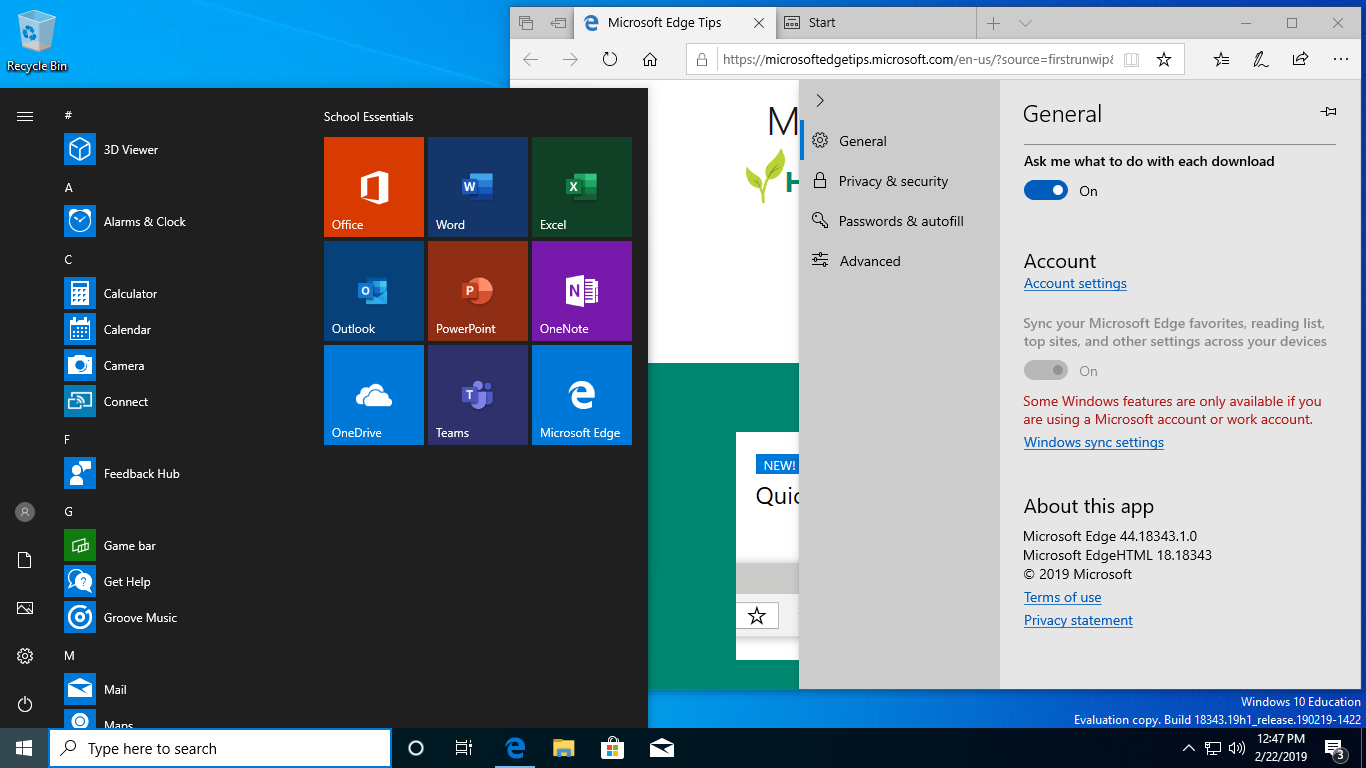
Task: Collapse the Edge settings pane chevron
Action: point(820,100)
